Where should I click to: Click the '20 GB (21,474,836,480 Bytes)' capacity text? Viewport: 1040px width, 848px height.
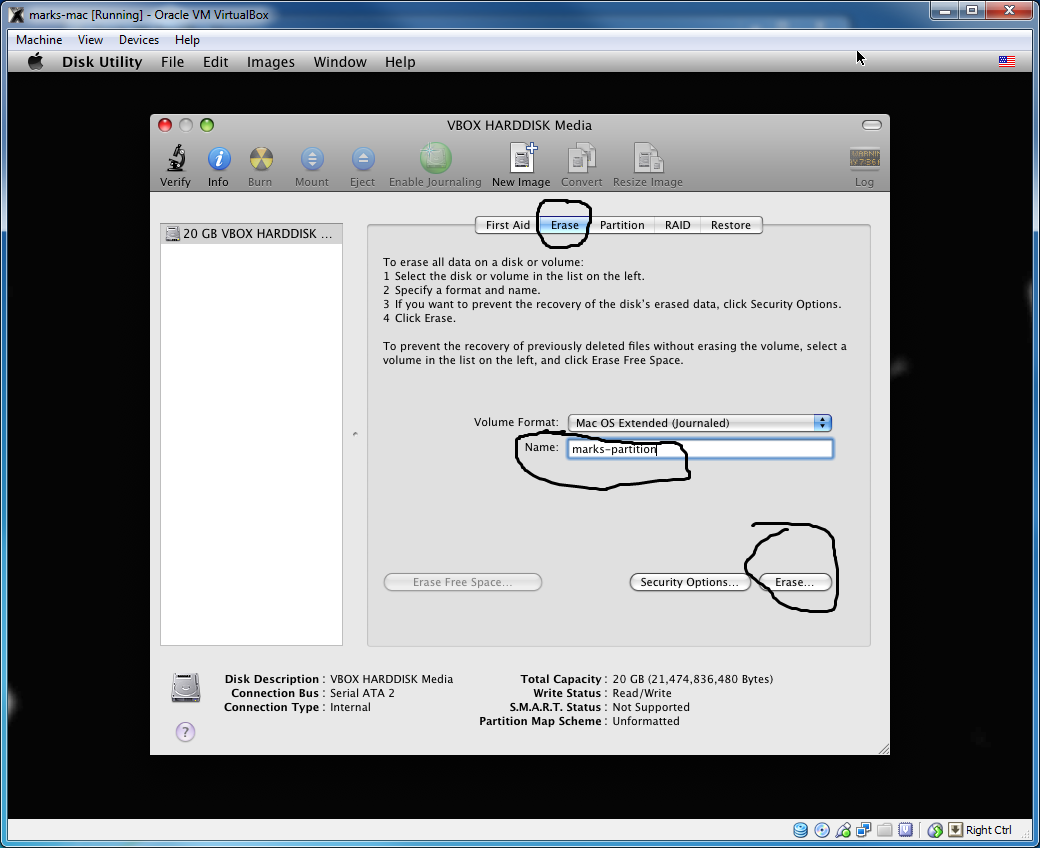click(x=692, y=679)
